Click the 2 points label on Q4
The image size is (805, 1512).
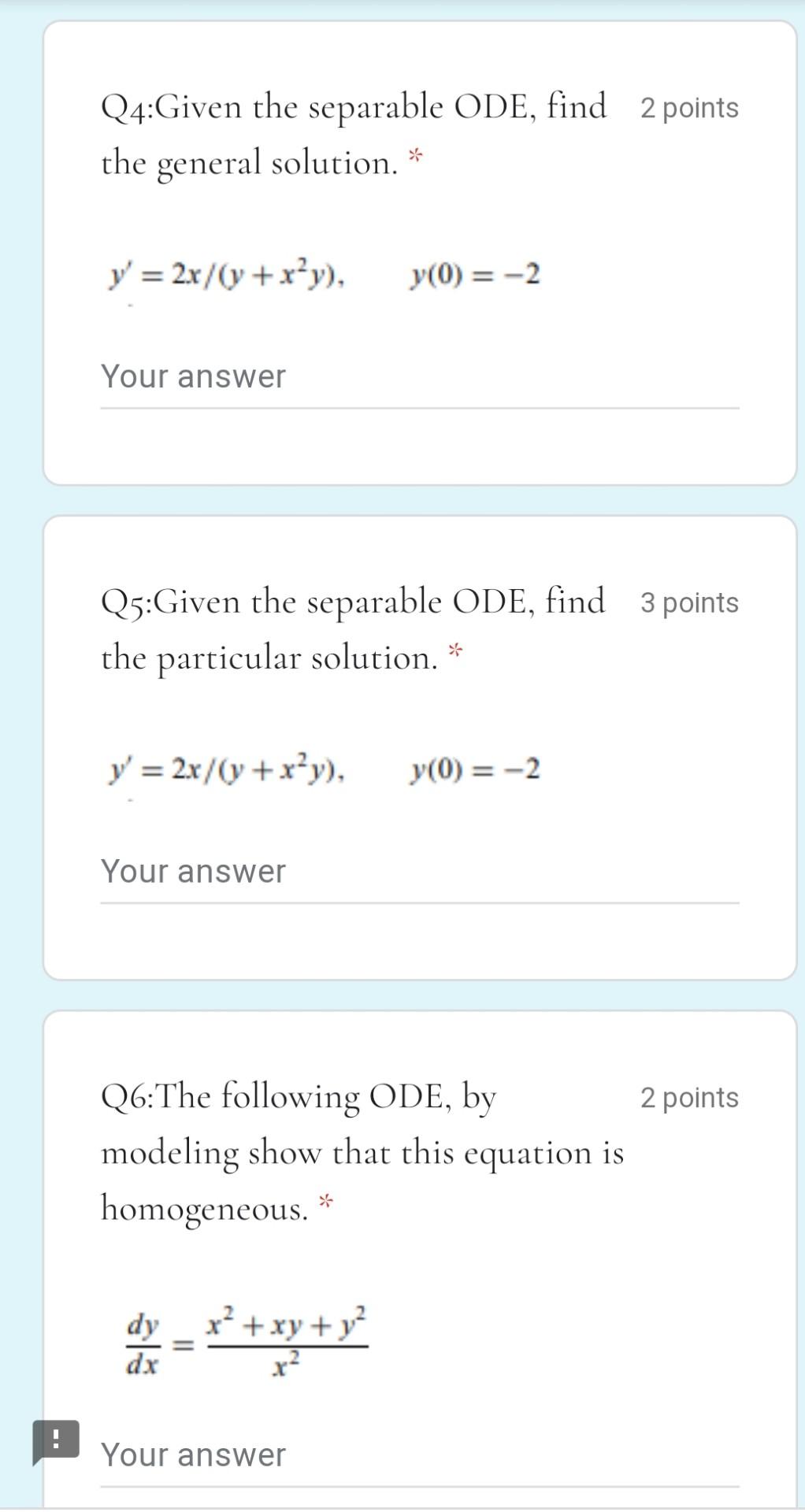[690, 108]
